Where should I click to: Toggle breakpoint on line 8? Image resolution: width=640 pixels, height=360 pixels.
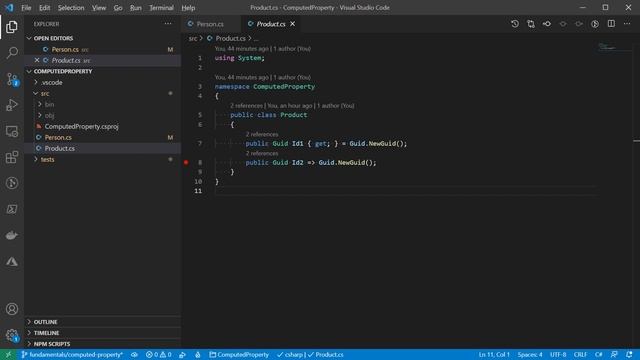pyautogui.click(x=186, y=162)
